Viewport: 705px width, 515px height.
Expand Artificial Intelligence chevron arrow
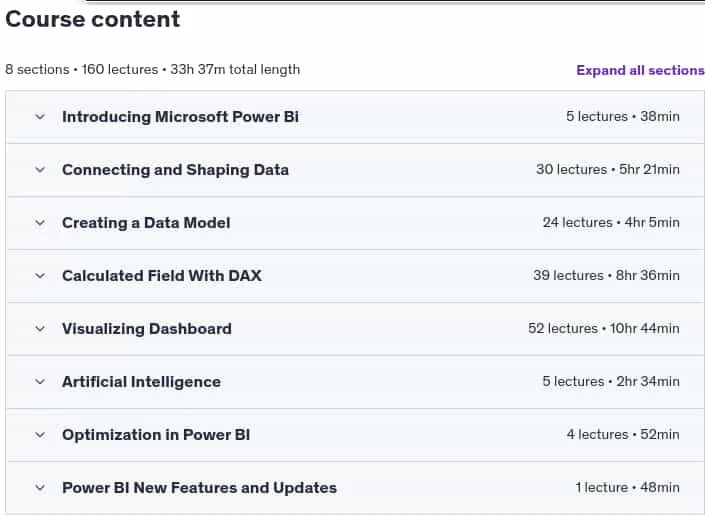point(40,382)
